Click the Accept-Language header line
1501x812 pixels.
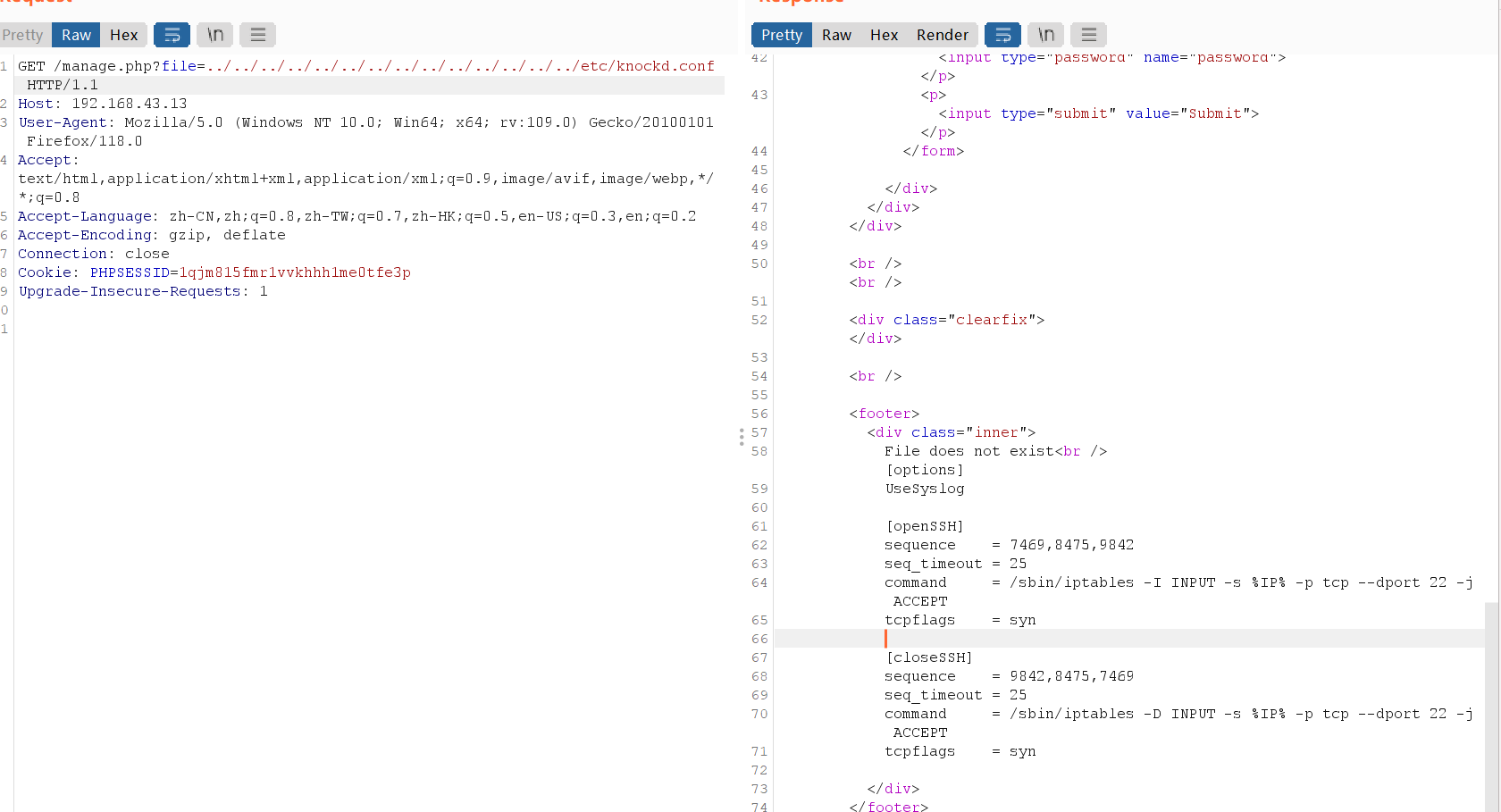coord(356,216)
